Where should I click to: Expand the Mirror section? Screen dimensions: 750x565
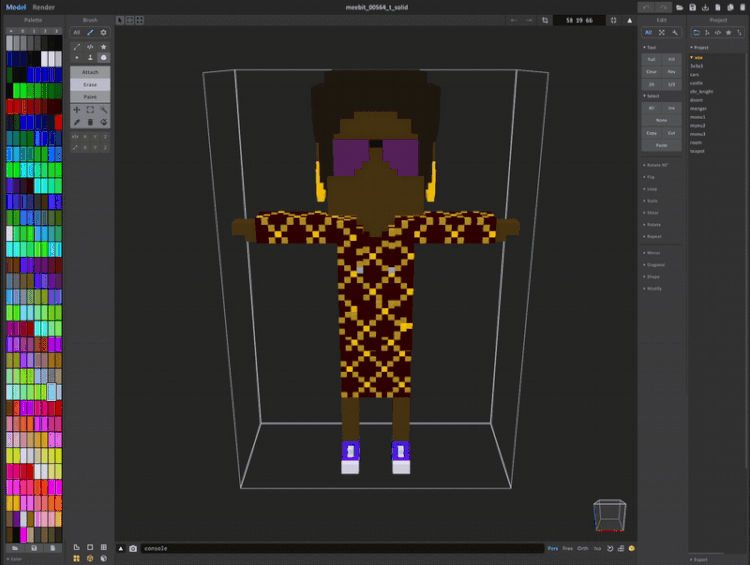[651, 253]
